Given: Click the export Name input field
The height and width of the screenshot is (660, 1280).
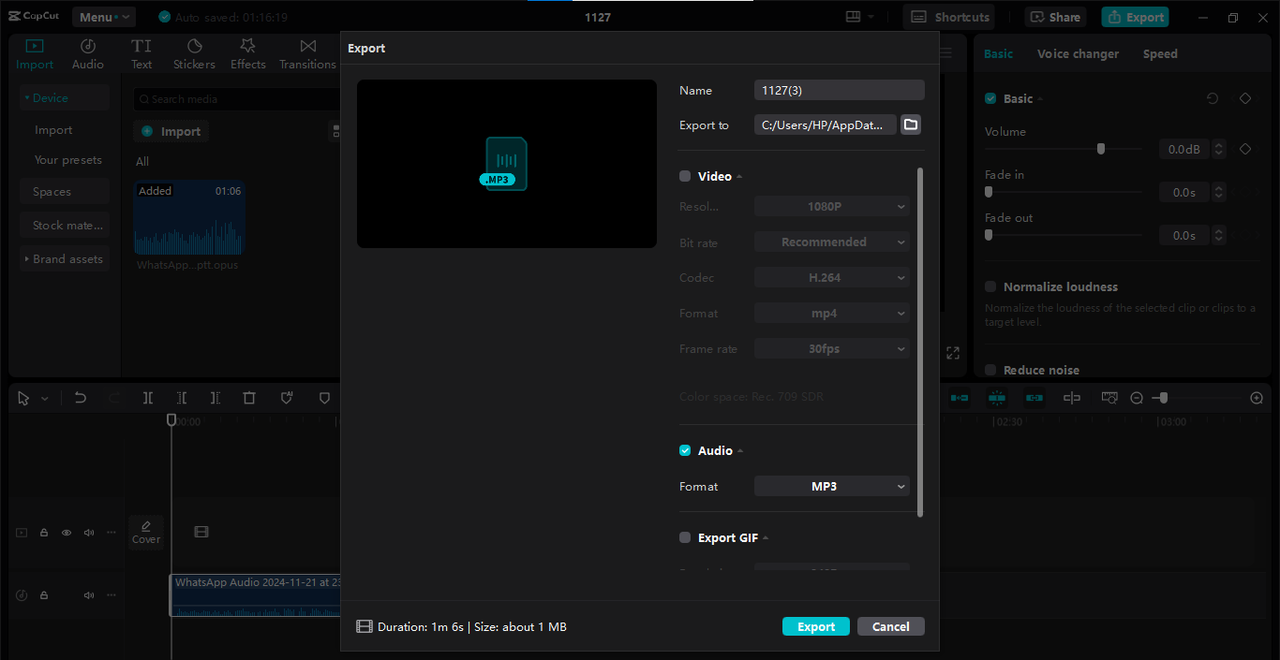Looking at the screenshot, I should coord(839,90).
